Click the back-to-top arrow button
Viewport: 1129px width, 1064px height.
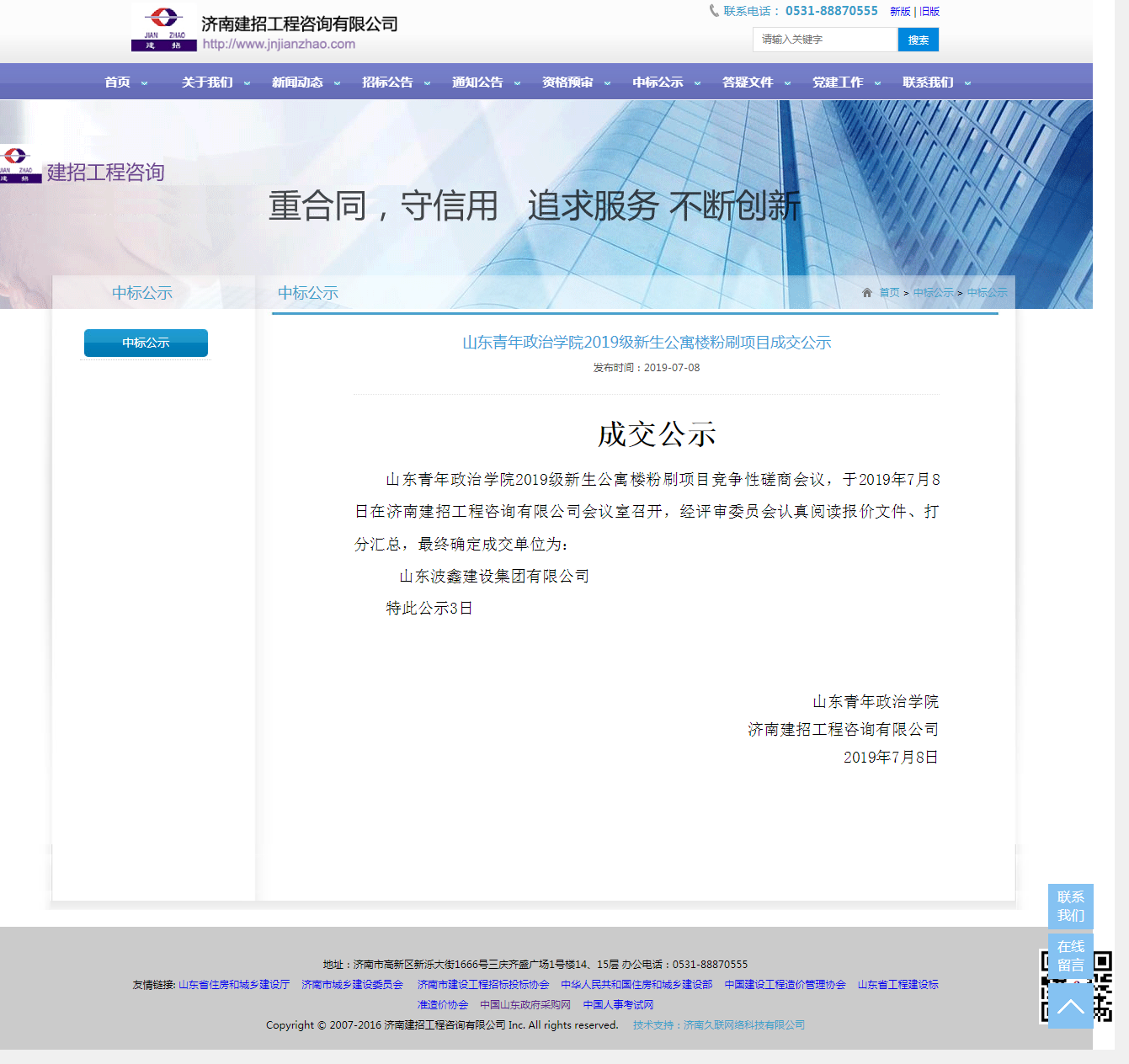(1070, 1007)
